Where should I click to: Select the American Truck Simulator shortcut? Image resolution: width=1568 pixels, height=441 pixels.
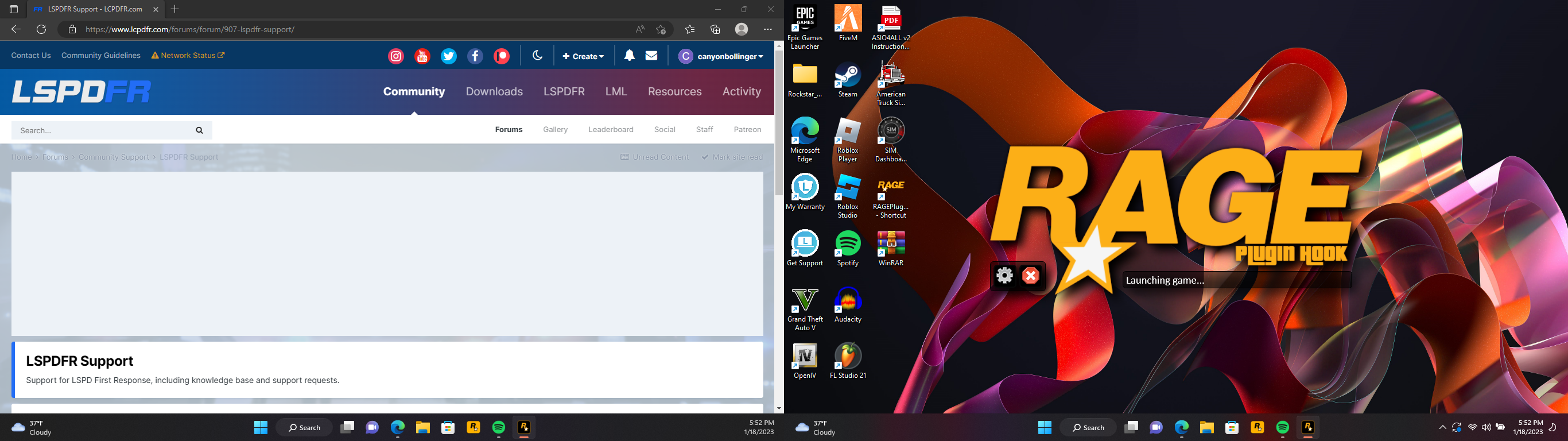coord(891,84)
